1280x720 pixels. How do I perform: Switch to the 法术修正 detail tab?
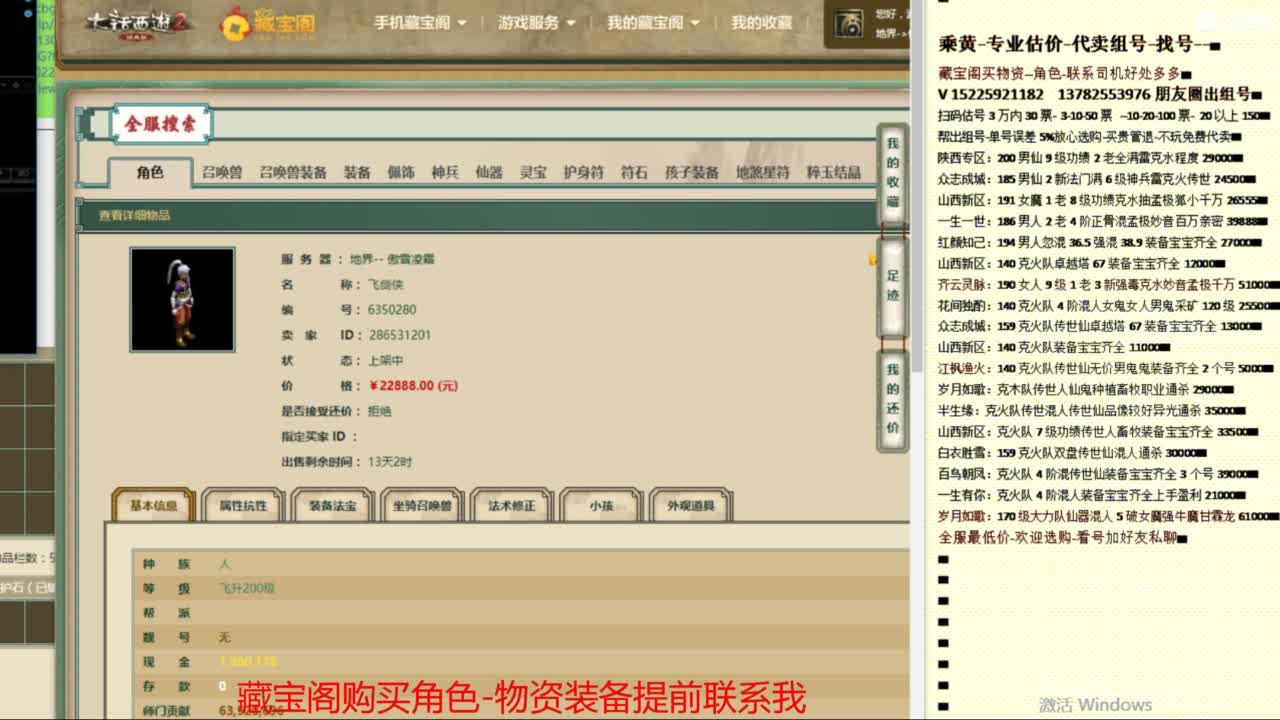click(x=511, y=505)
